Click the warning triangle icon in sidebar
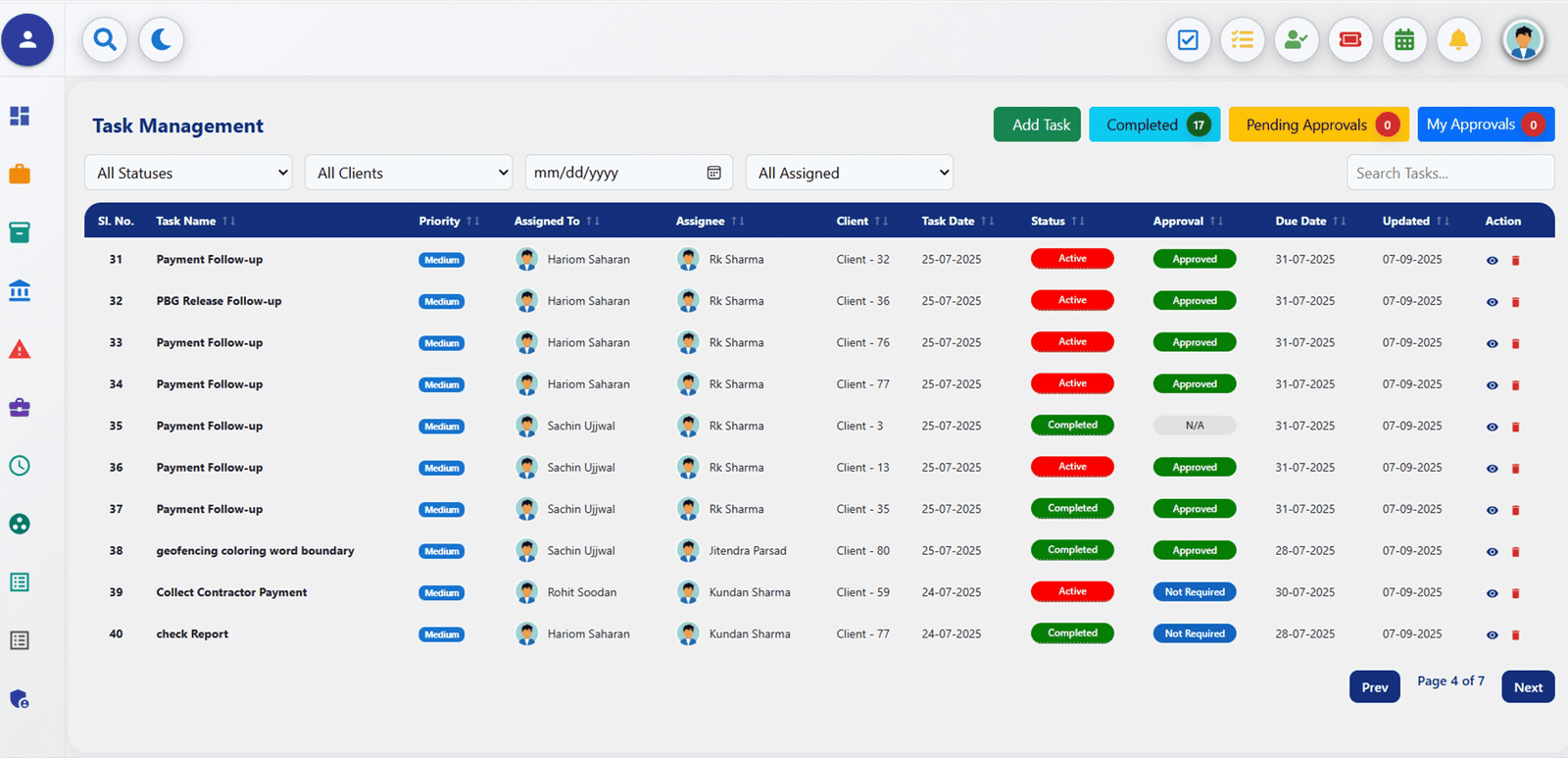 [20, 350]
